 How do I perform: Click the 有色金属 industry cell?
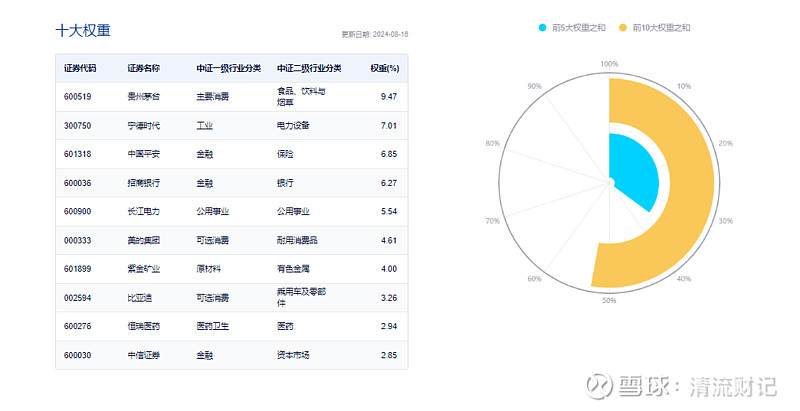tap(293, 269)
